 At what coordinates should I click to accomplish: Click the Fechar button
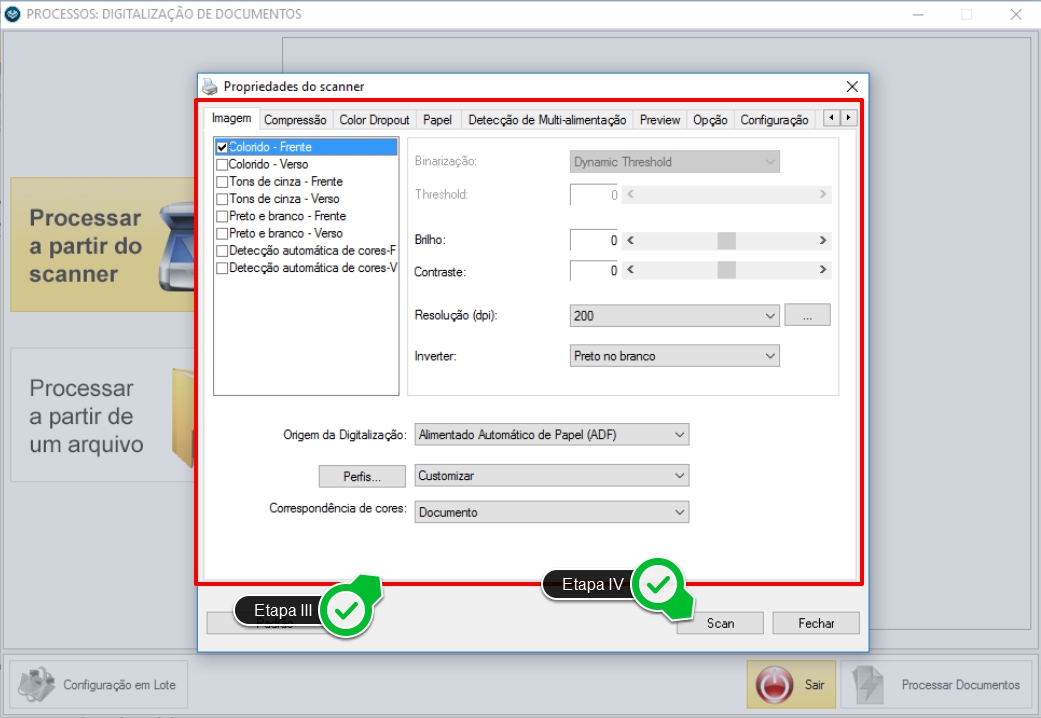(x=816, y=623)
